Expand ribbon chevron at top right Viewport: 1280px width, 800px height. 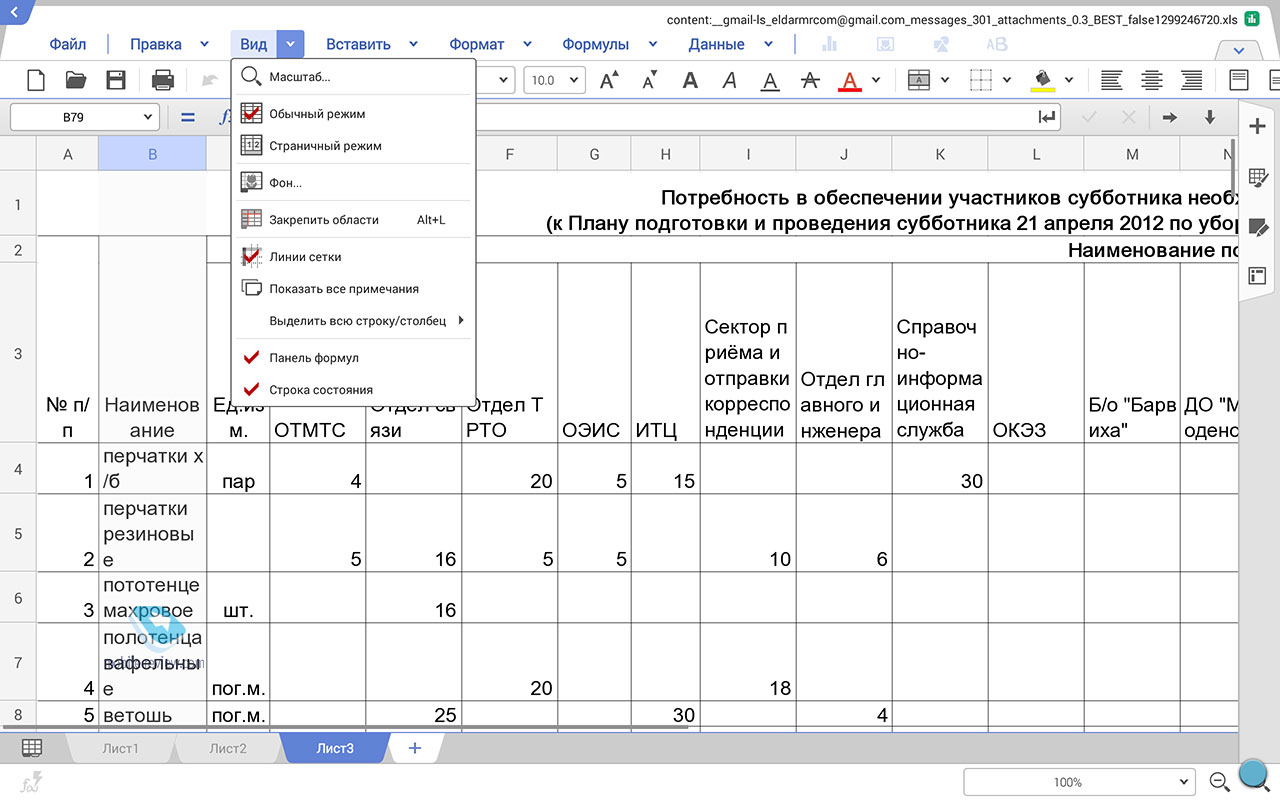coord(1240,51)
